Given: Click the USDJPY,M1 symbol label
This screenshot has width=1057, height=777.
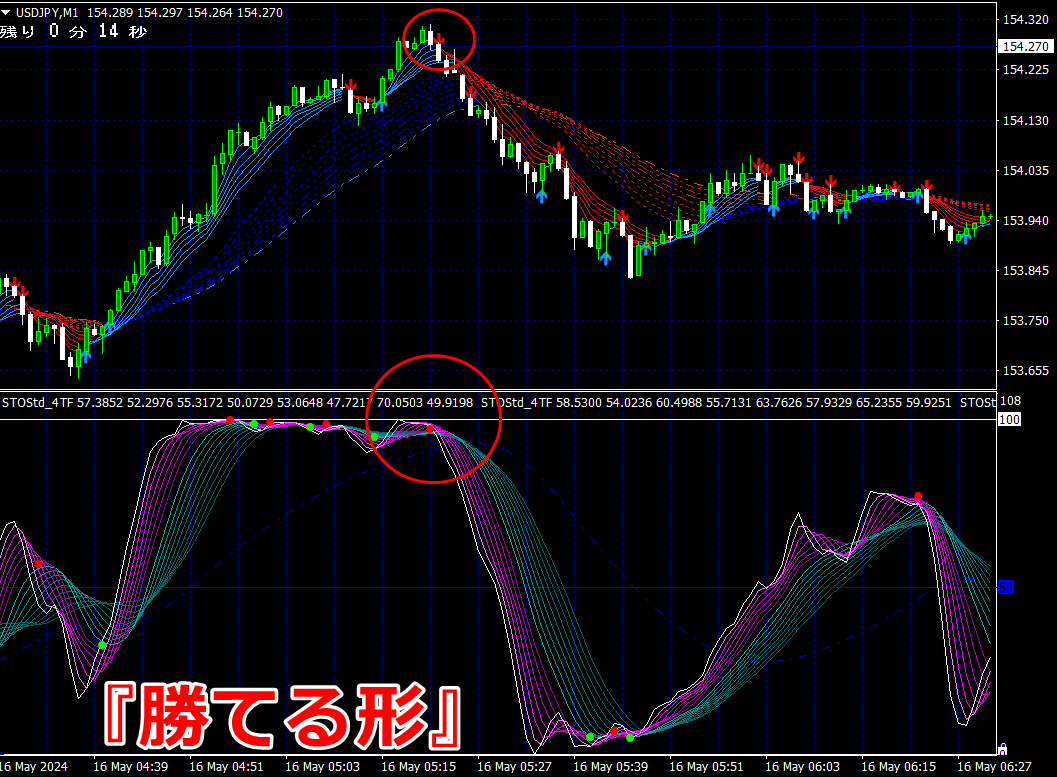Looking at the screenshot, I should [47, 12].
